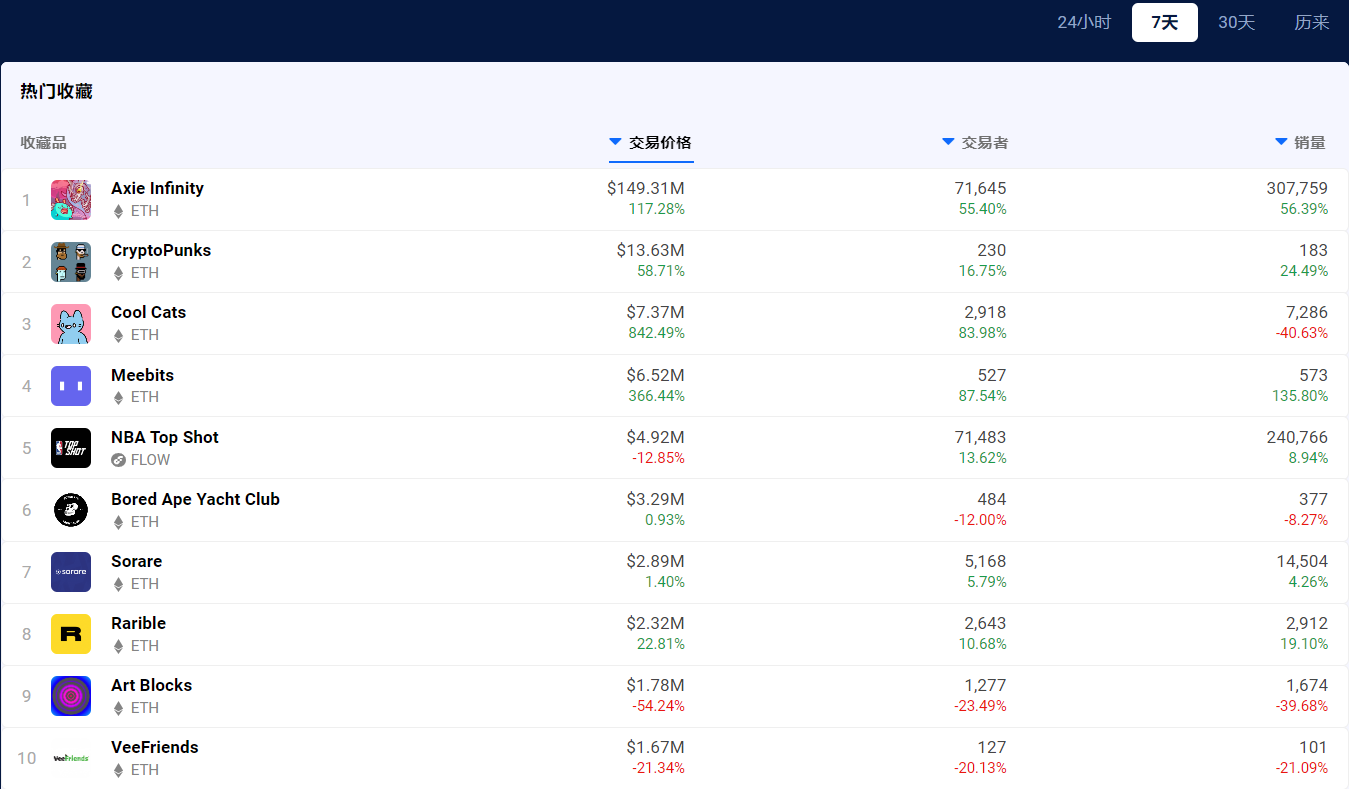This screenshot has width=1349, height=789.
Task: Open the VeeFriends logo icon
Action: 71,758
